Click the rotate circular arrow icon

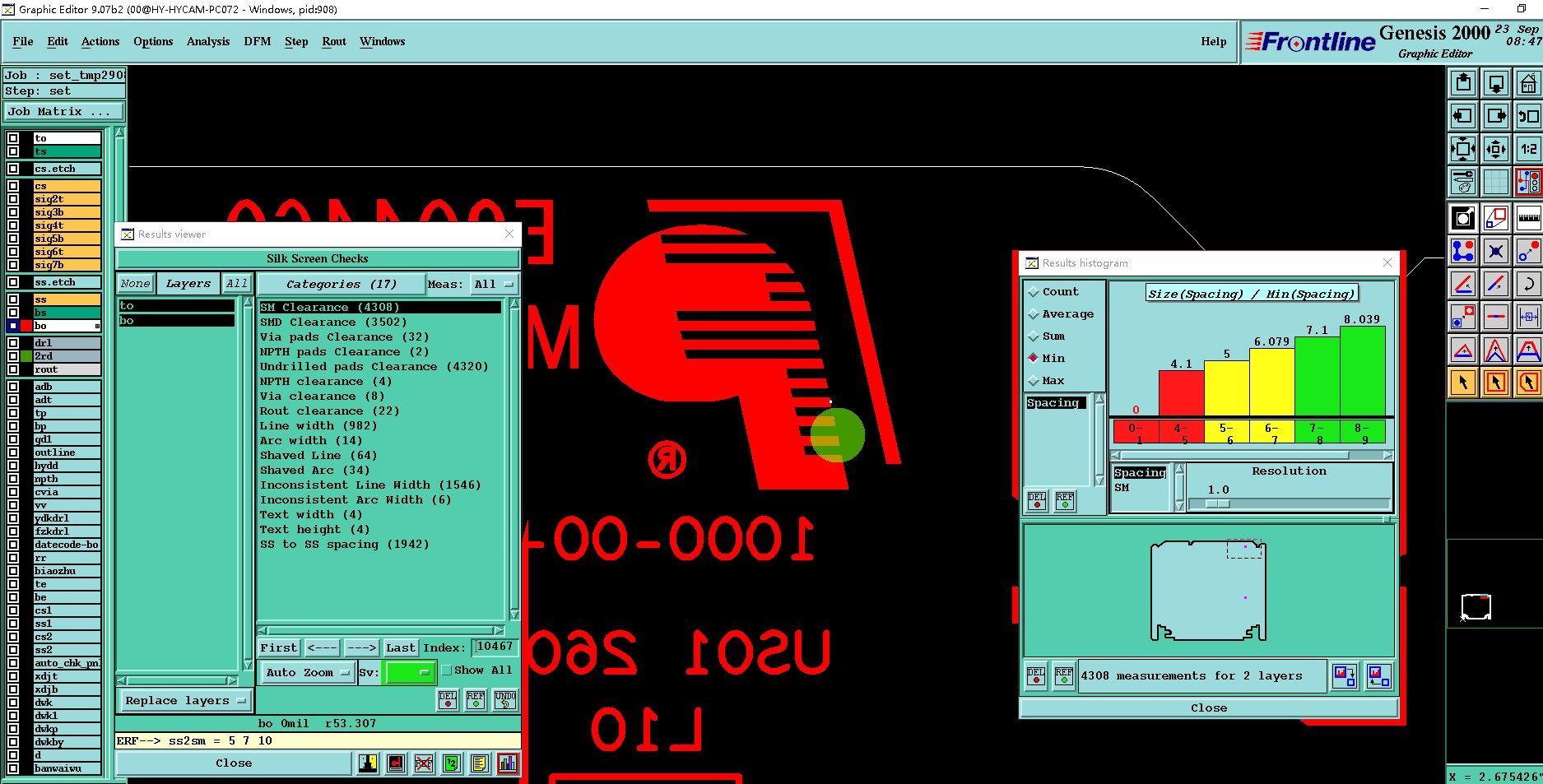1528,284
